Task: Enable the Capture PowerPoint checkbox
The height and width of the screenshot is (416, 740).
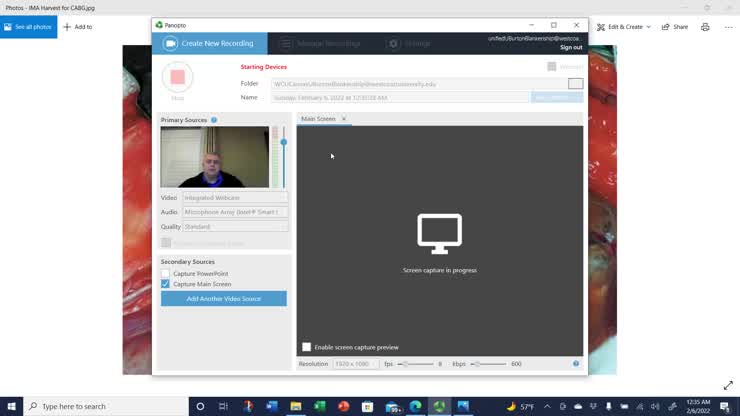Action: pyautogui.click(x=166, y=273)
